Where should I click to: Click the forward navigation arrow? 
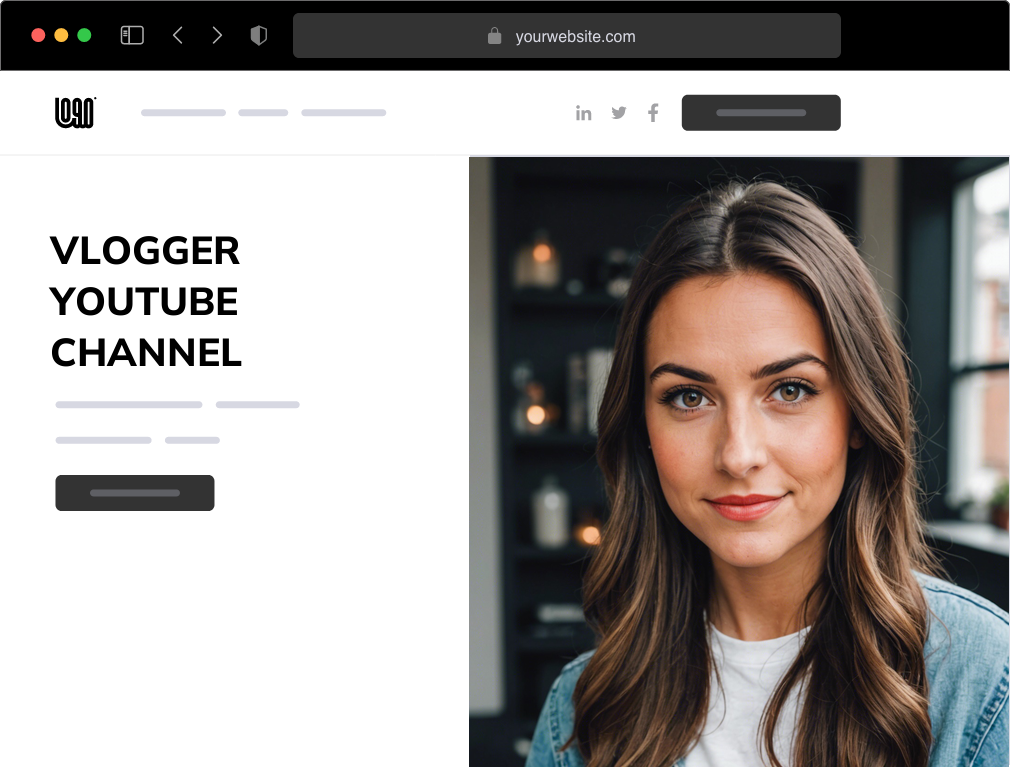[x=217, y=34]
